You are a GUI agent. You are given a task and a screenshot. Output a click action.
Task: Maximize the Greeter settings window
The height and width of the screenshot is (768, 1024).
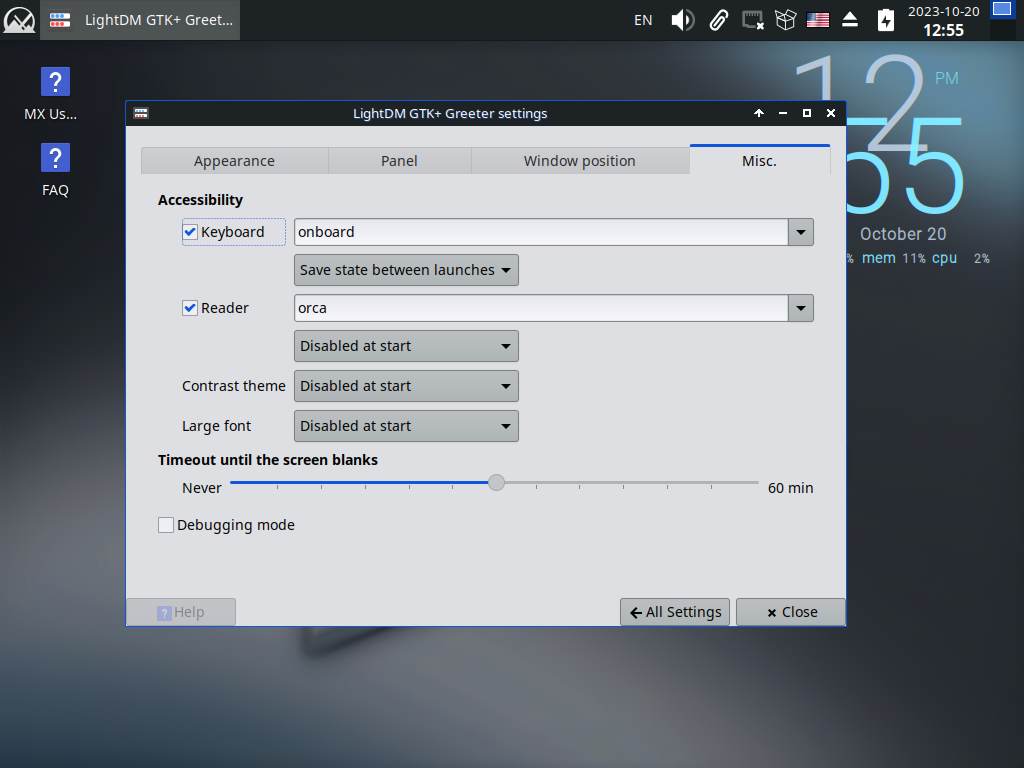pyautogui.click(x=807, y=113)
